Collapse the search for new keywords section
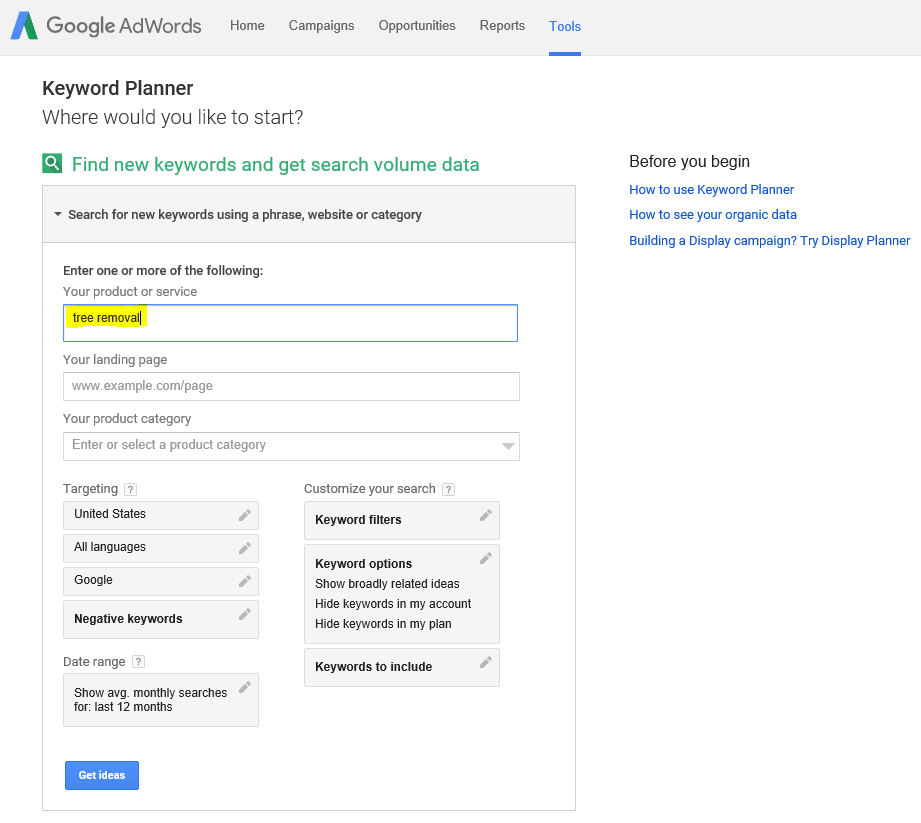Image resolution: width=921 pixels, height=823 pixels. coord(58,214)
